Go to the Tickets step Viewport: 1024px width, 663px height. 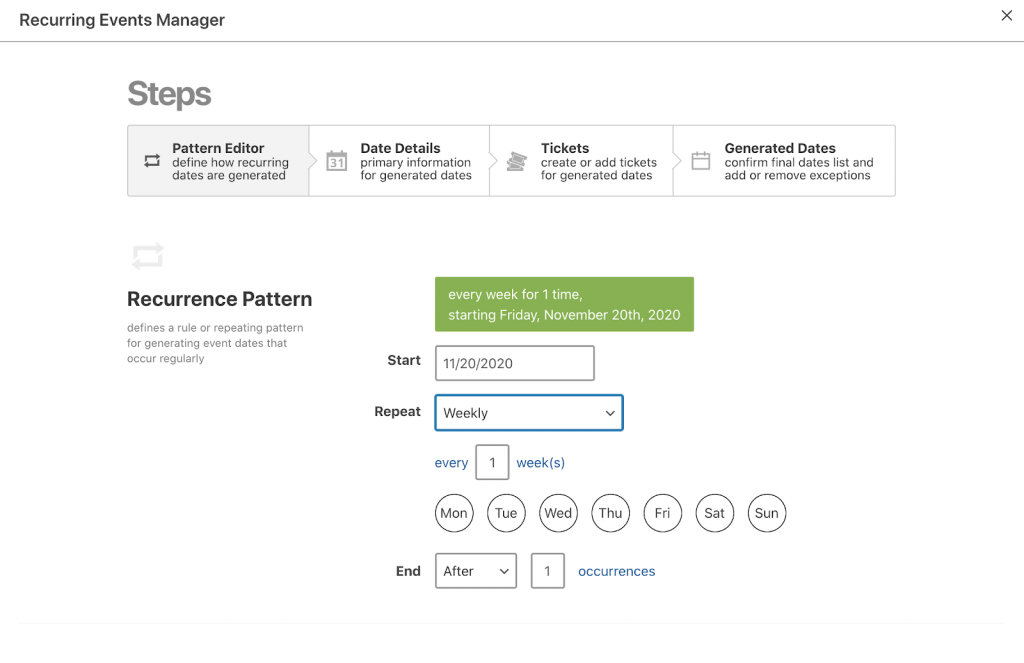click(x=581, y=161)
